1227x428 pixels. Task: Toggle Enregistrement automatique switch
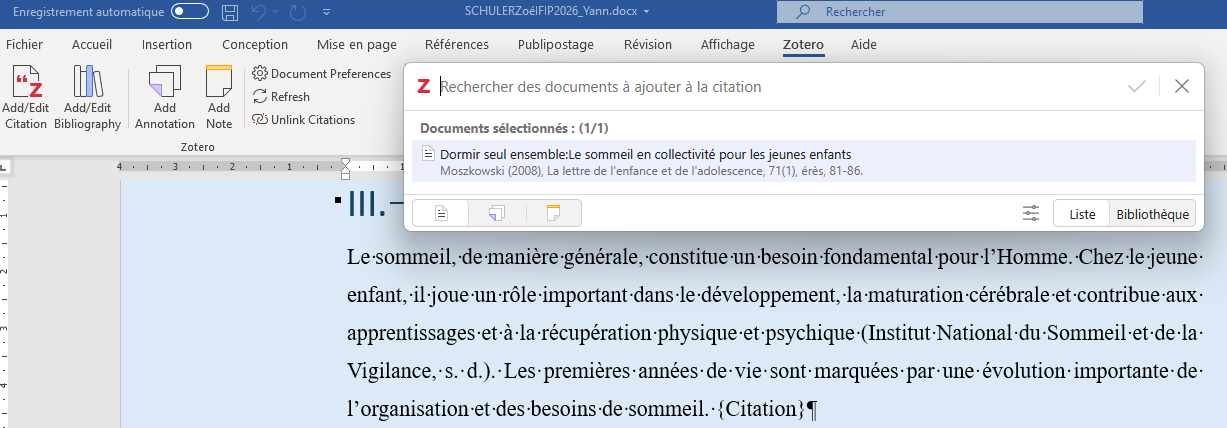[190, 12]
